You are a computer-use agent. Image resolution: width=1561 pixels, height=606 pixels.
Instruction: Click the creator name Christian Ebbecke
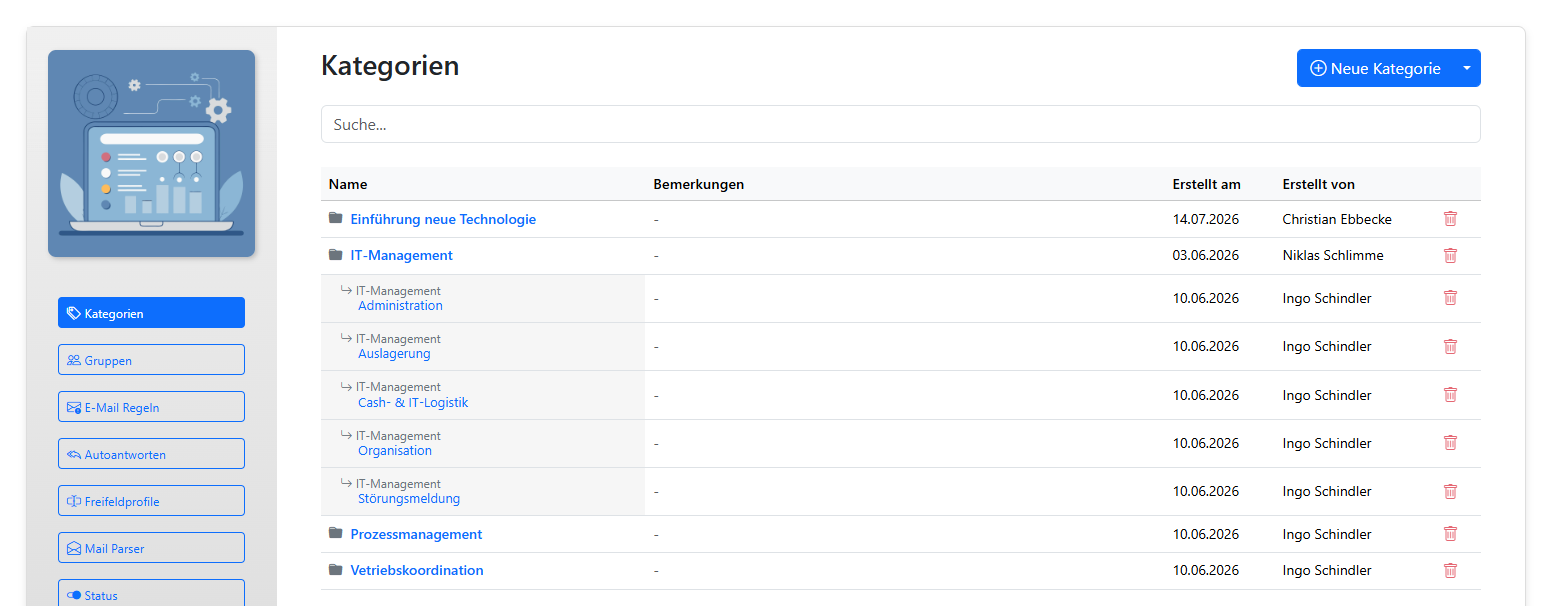1337,219
